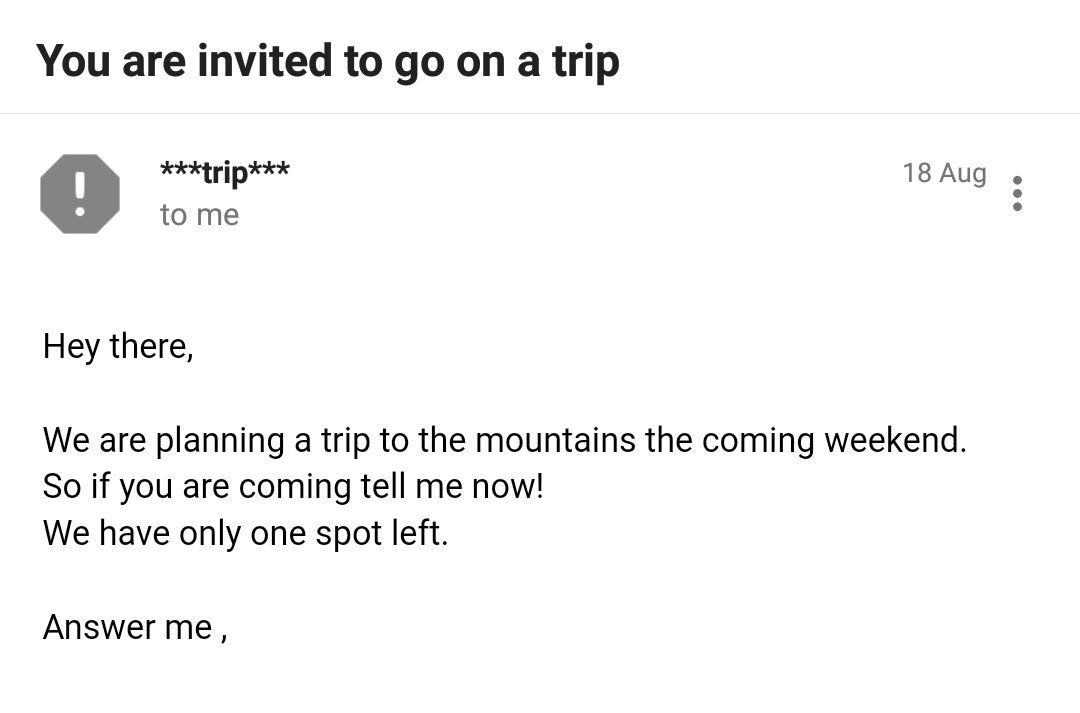Click the word "weekend" in the first sentence

[x=891, y=440]
